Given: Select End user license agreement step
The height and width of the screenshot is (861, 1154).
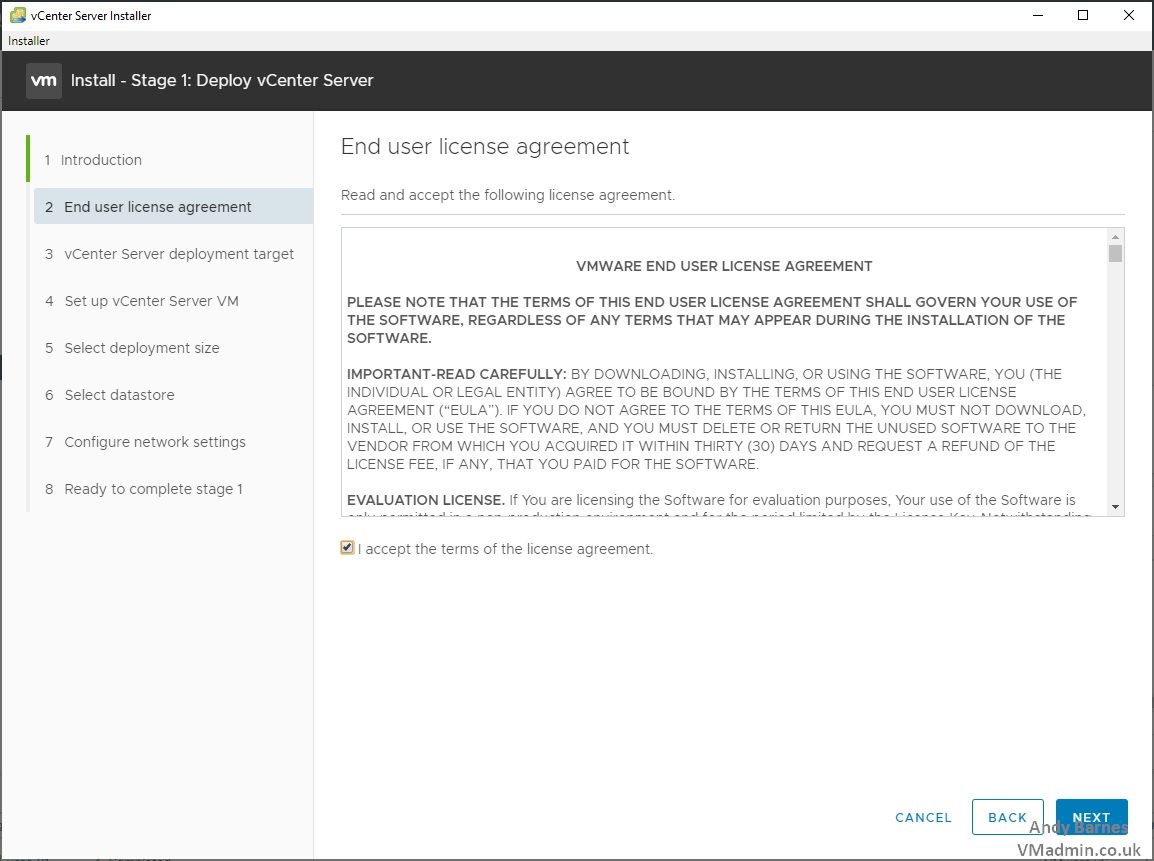Looking at the screenshot, I should tap(174, 207).
